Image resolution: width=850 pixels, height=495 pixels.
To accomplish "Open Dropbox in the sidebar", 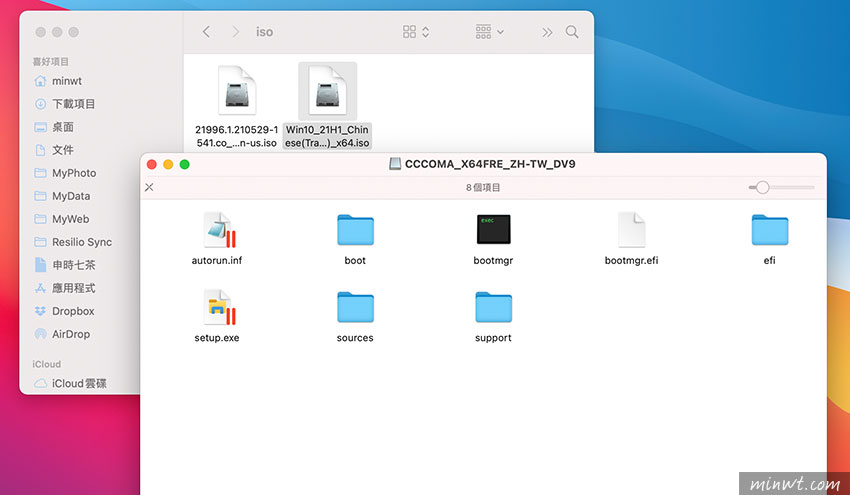I will coord(64,311).
